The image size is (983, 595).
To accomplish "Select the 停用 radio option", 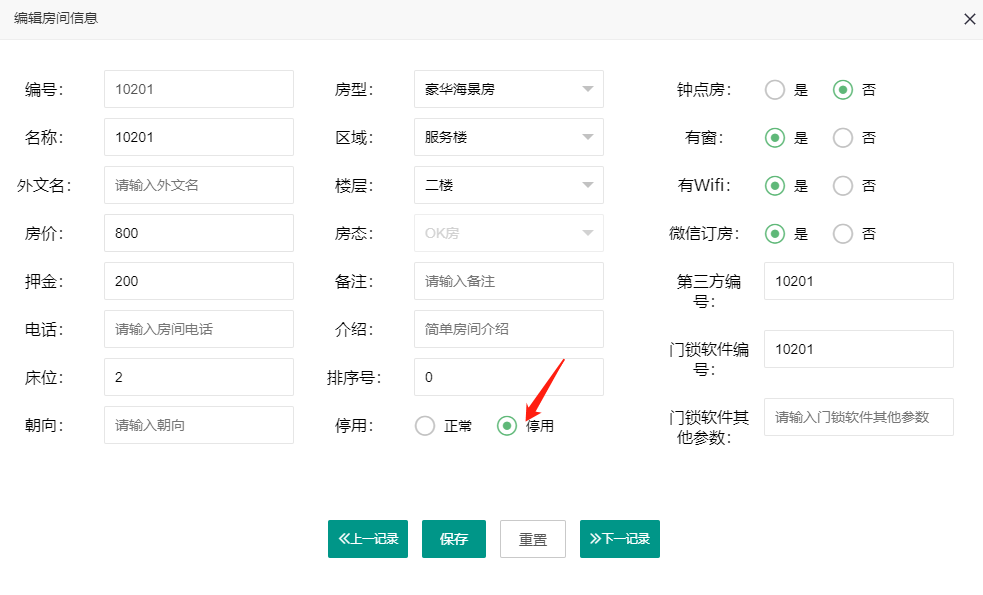I will click(x=507, y=426).
